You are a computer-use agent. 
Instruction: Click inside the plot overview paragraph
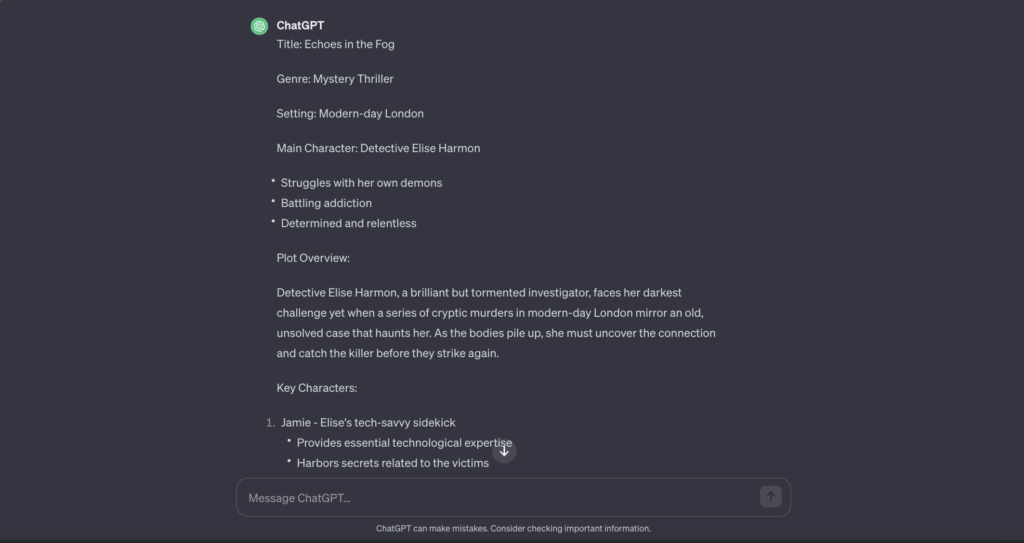coord(495,323)
